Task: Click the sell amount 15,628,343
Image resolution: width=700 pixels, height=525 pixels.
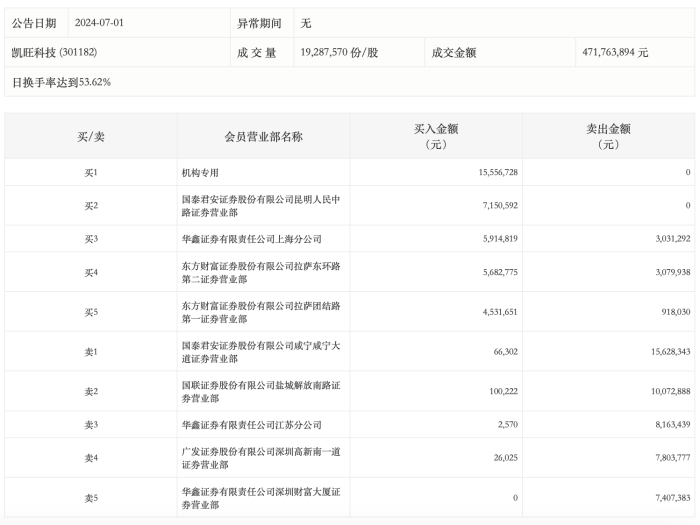Action: click(x=671, y=351)
